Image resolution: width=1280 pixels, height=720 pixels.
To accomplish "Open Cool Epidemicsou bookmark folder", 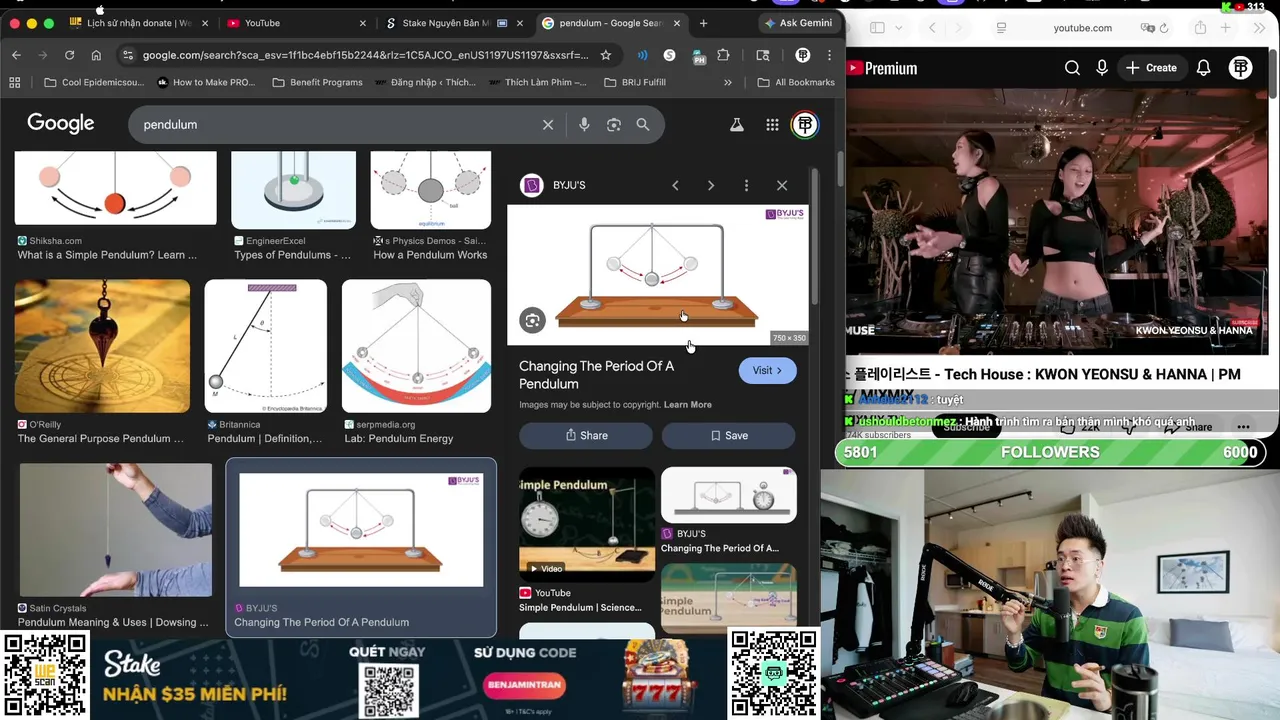I will pos(95,82).
